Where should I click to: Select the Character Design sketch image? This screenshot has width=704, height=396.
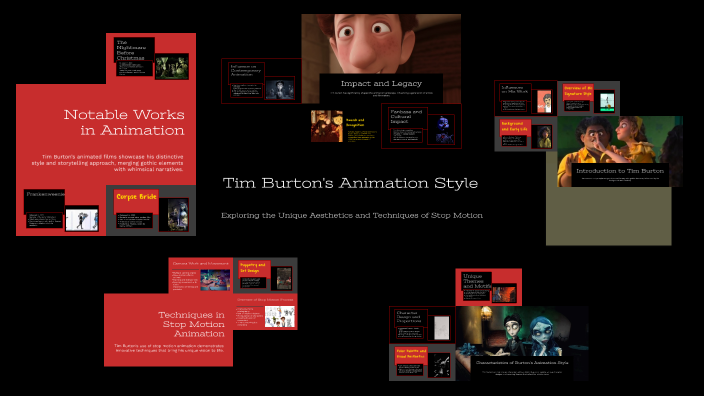(x=441, y=328)
